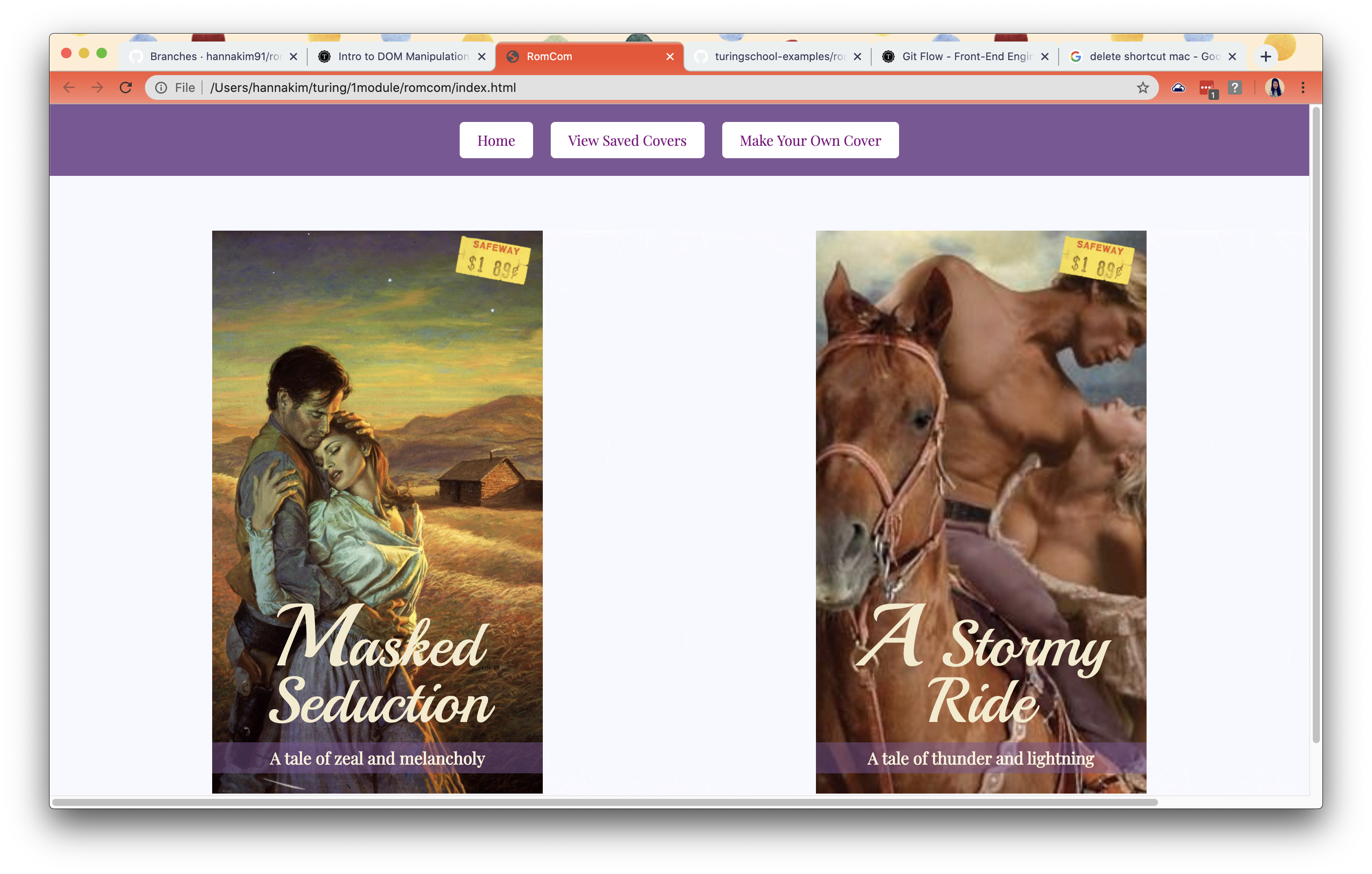Click the cloud extension icon
The width and height of the screenshot is (1372, 874).
[1178, 87]
